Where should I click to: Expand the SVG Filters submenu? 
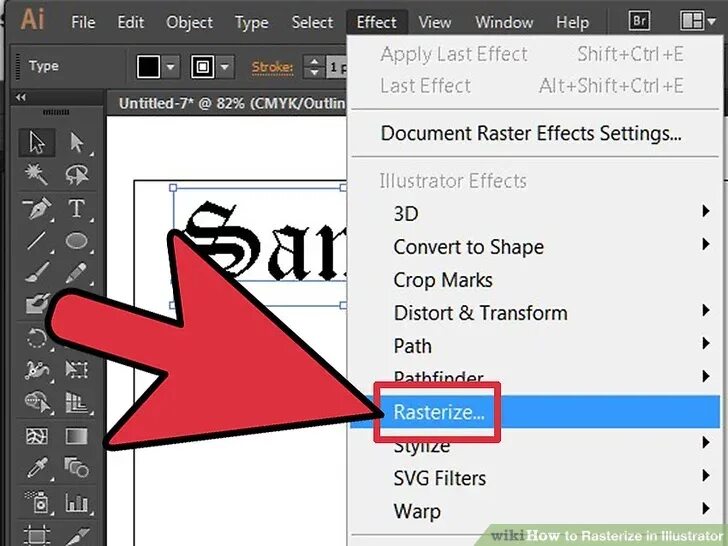click(535, 478)
